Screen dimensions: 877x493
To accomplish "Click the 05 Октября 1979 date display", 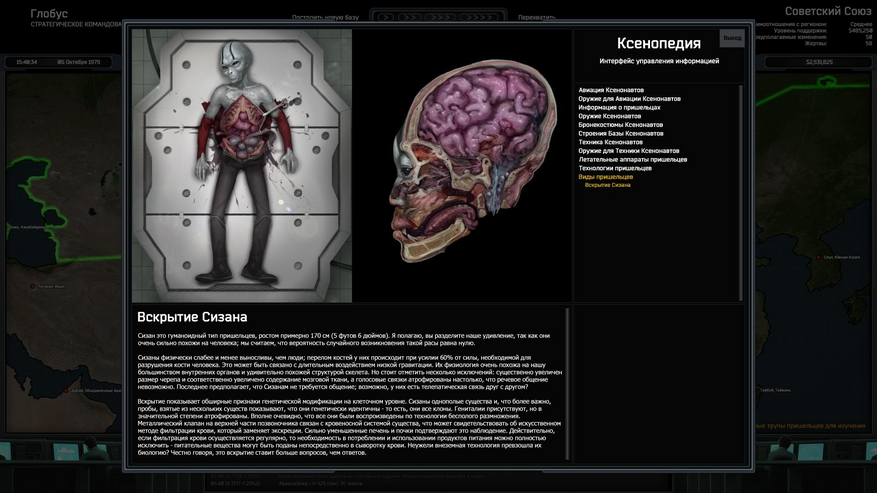I will [x=79, y=62].
